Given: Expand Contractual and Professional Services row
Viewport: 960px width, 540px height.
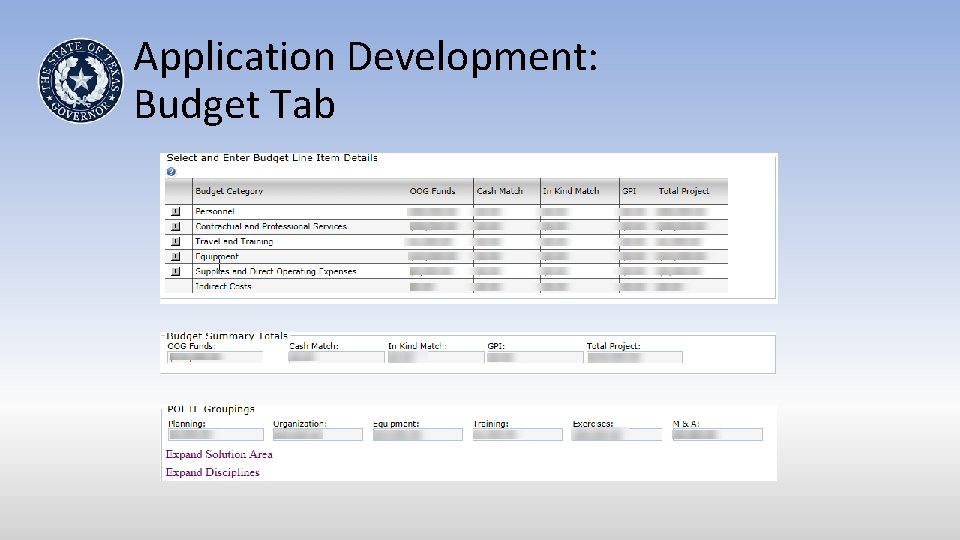Looking at the screenshot, I should (x=176, y=227).
